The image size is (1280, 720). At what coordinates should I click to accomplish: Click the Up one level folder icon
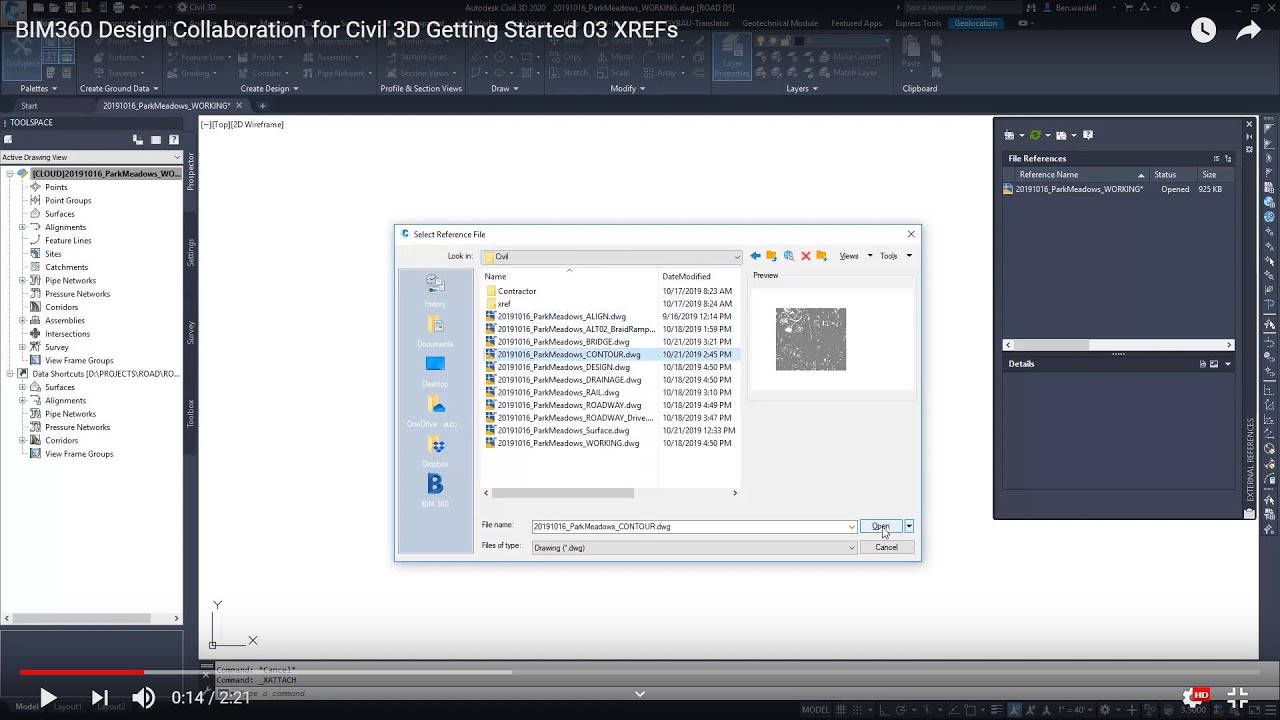tap(772, 256)
